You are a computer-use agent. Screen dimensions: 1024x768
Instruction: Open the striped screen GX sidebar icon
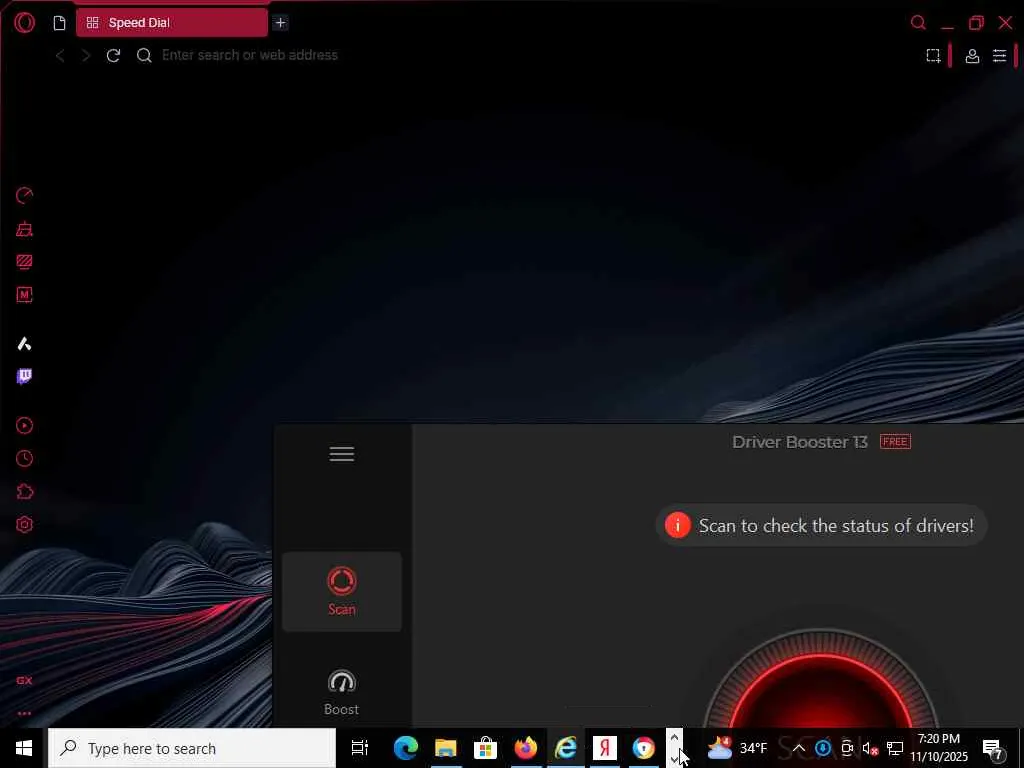pos(24,262)
